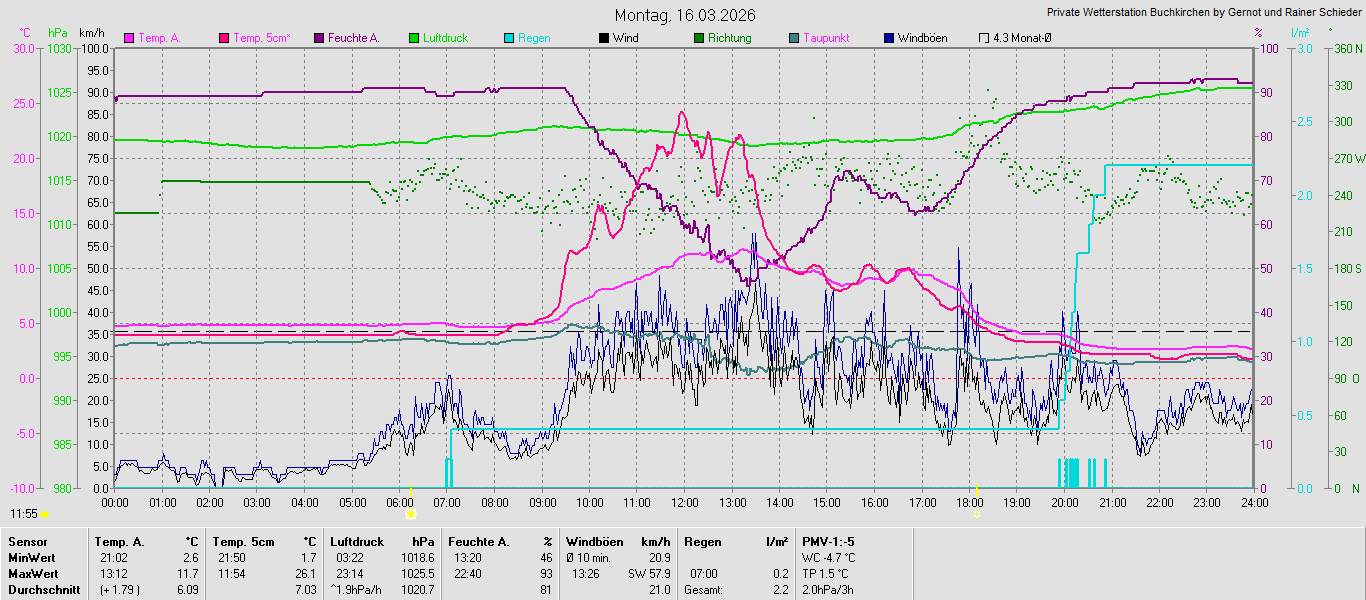
Task: Click the purple Feuchte A. legend square
Action: pyautogui.click(x=319, y=38)
